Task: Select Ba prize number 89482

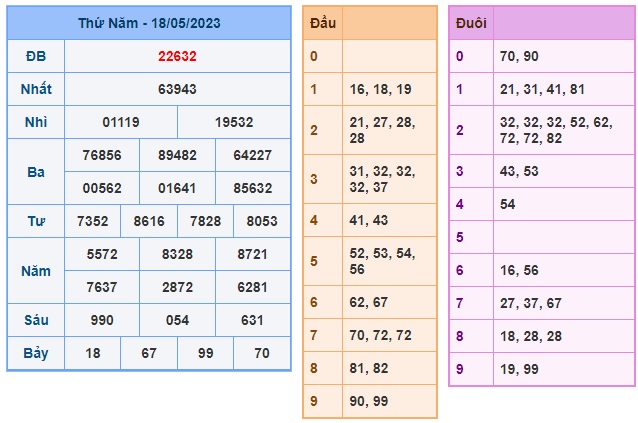Action: (x=177, y=155)
